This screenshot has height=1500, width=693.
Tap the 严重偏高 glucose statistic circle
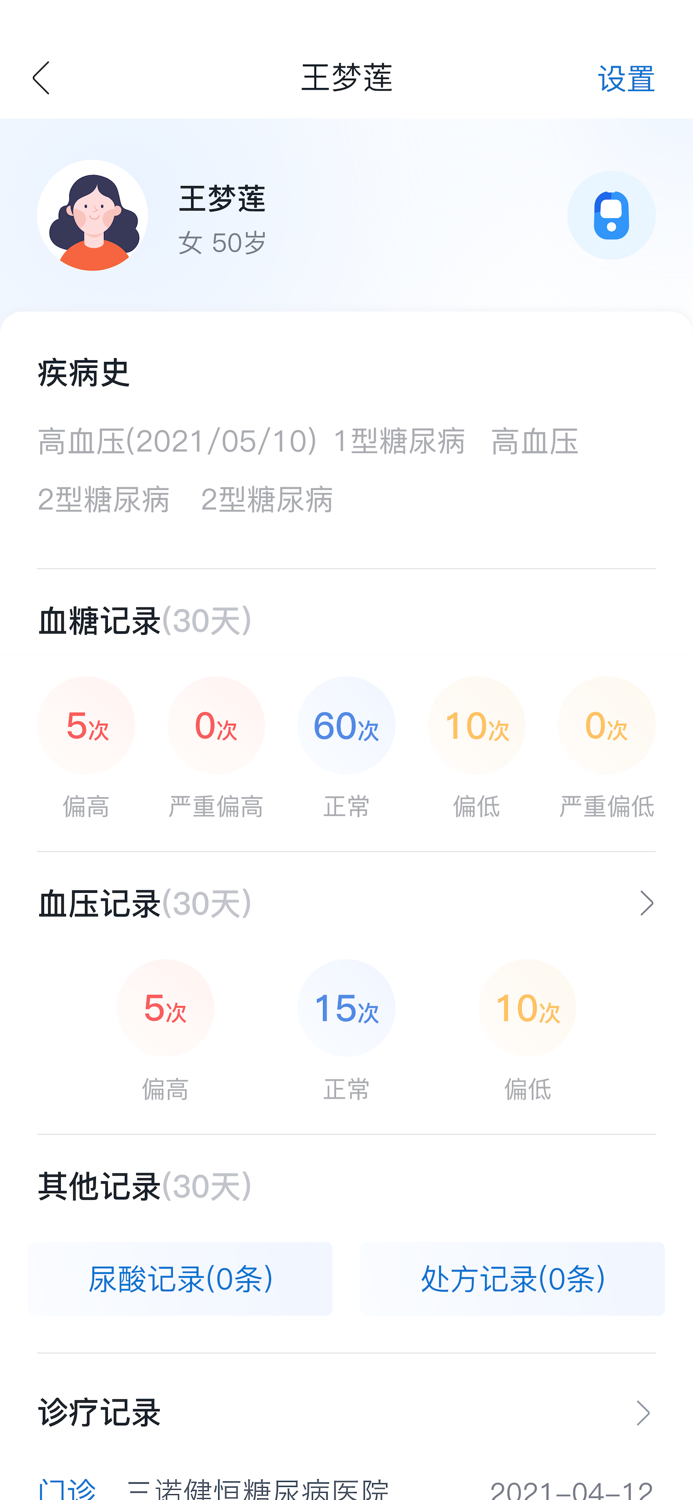click(216, 725)
